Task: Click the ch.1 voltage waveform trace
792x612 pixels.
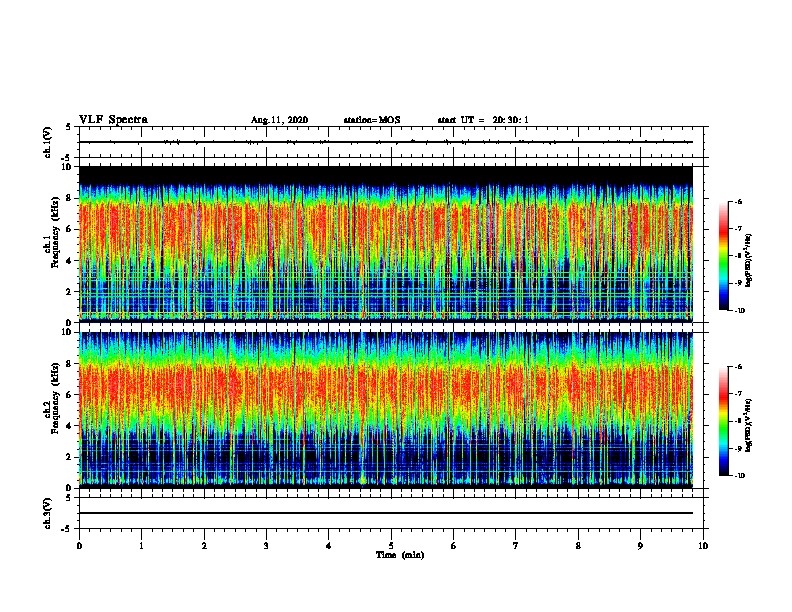Action: coord(386,142)
